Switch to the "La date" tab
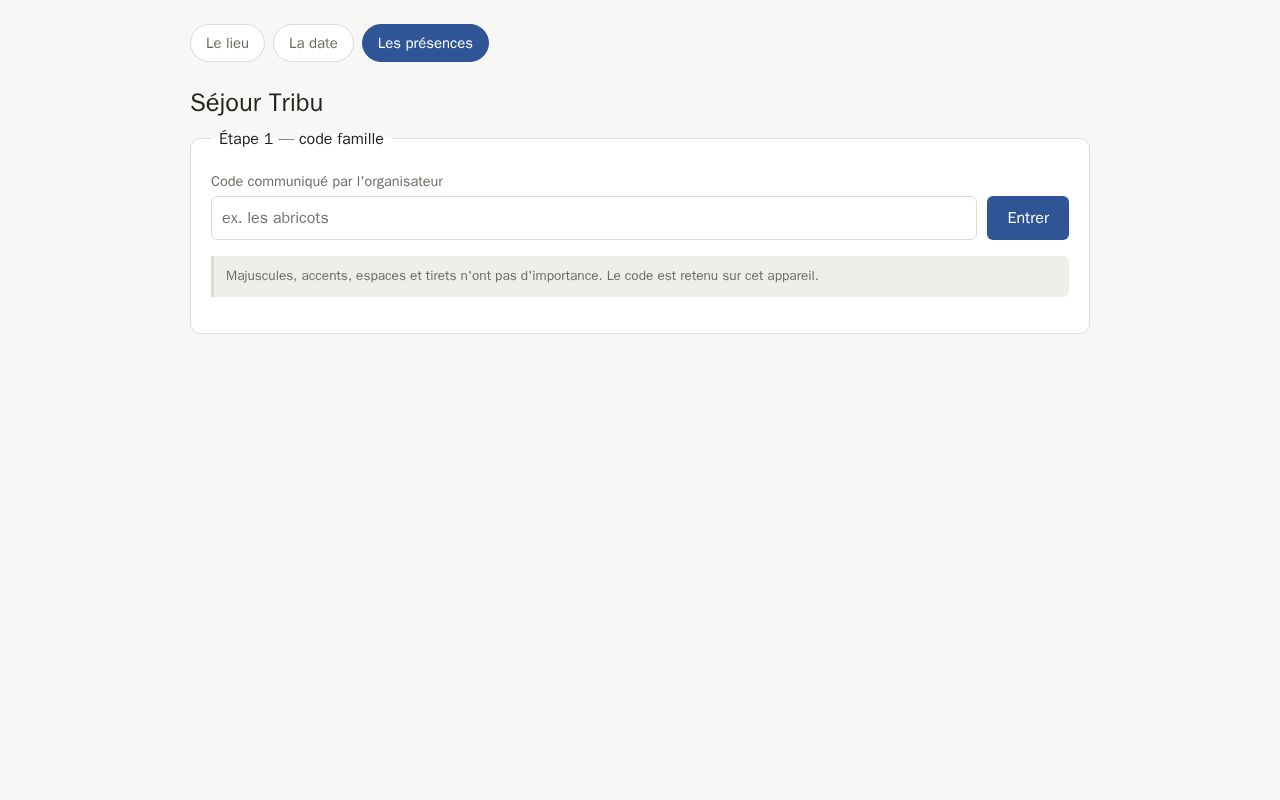1280x800 pixels. pos(313,43)
